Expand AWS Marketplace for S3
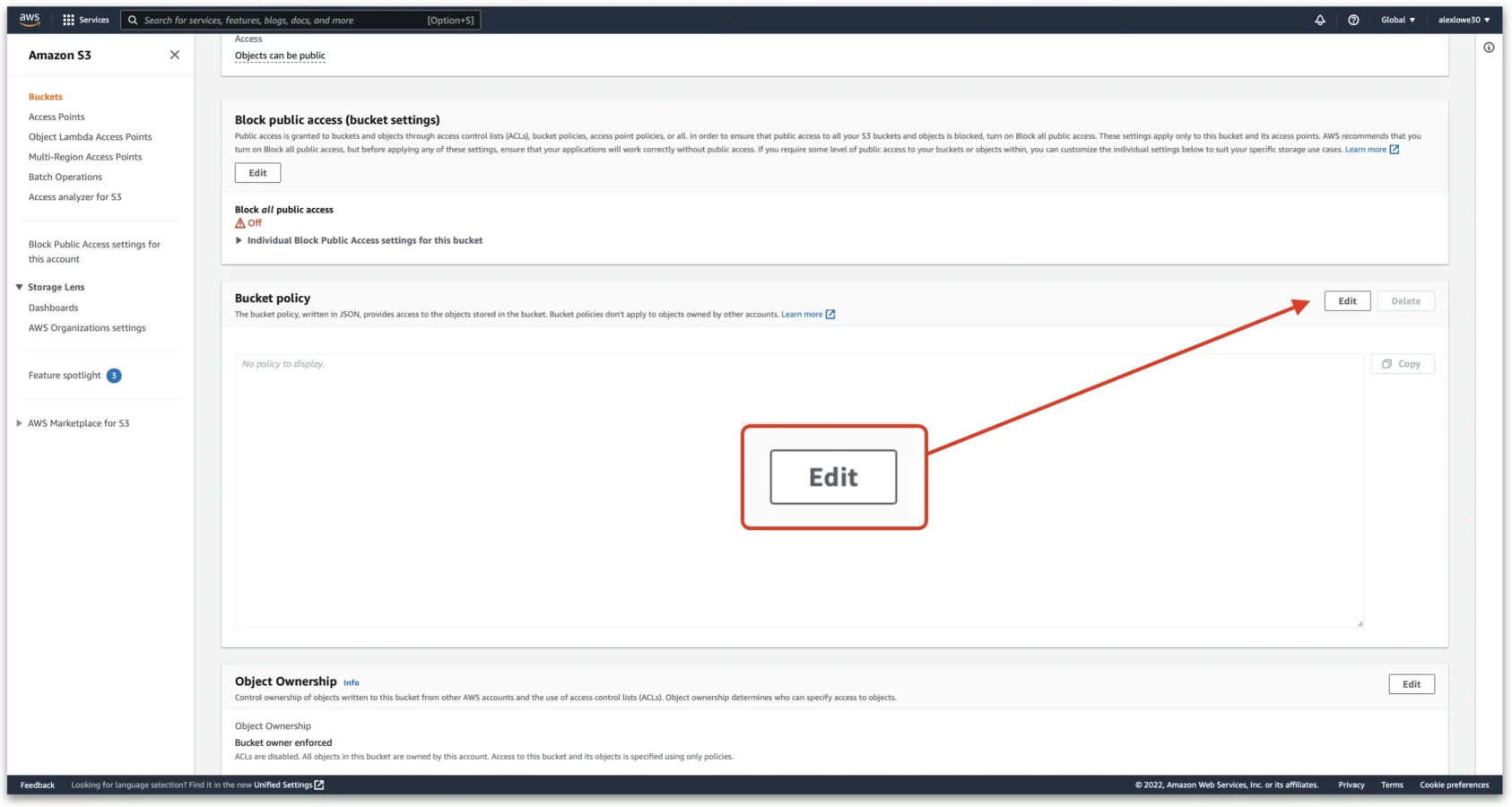Screen dimensions: 1512x807 coord(19,423)
